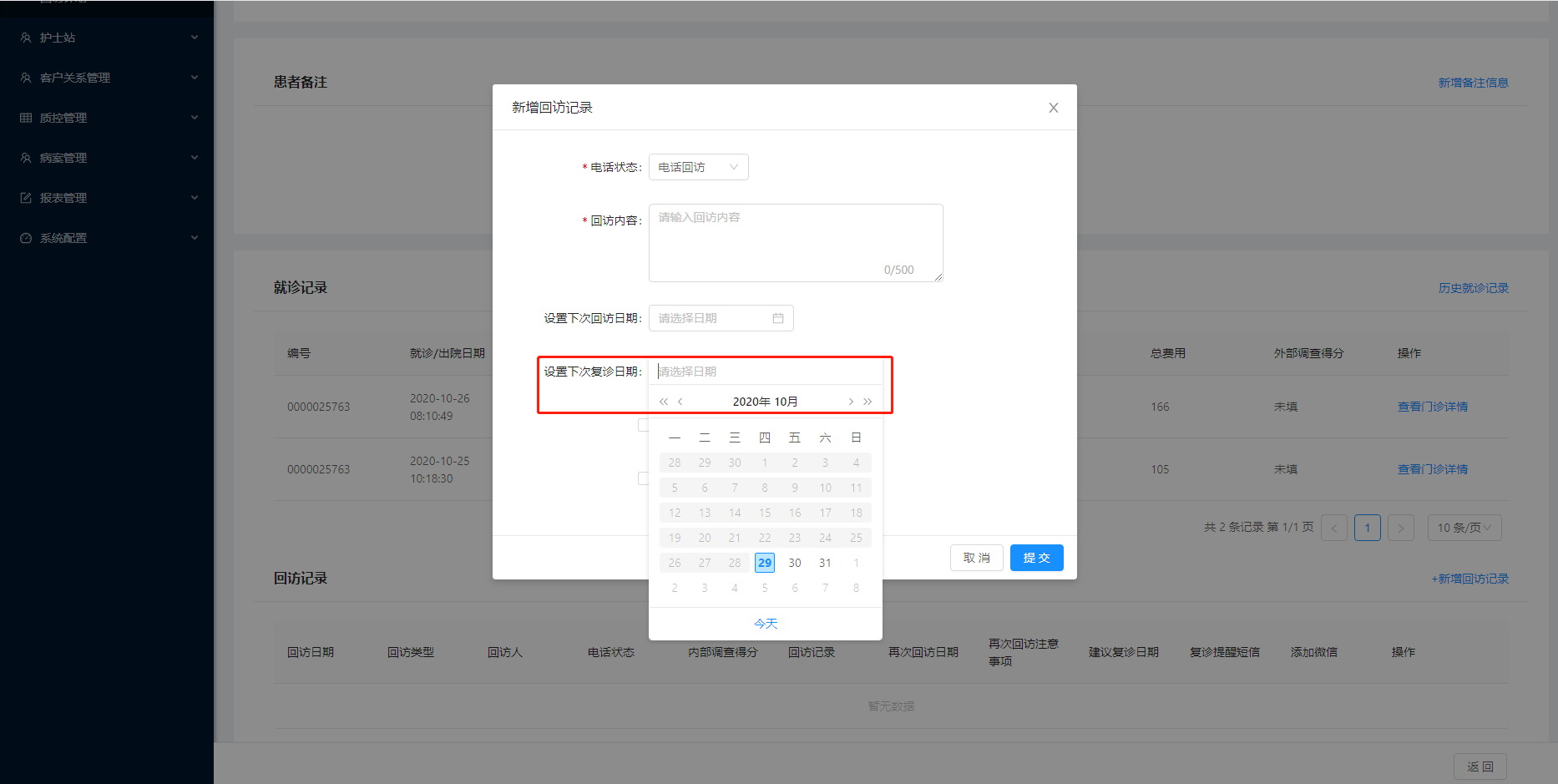Viewport: 1558px width, 784px height.
Task: Click the 返回 button
Action: pos(1480,766)
